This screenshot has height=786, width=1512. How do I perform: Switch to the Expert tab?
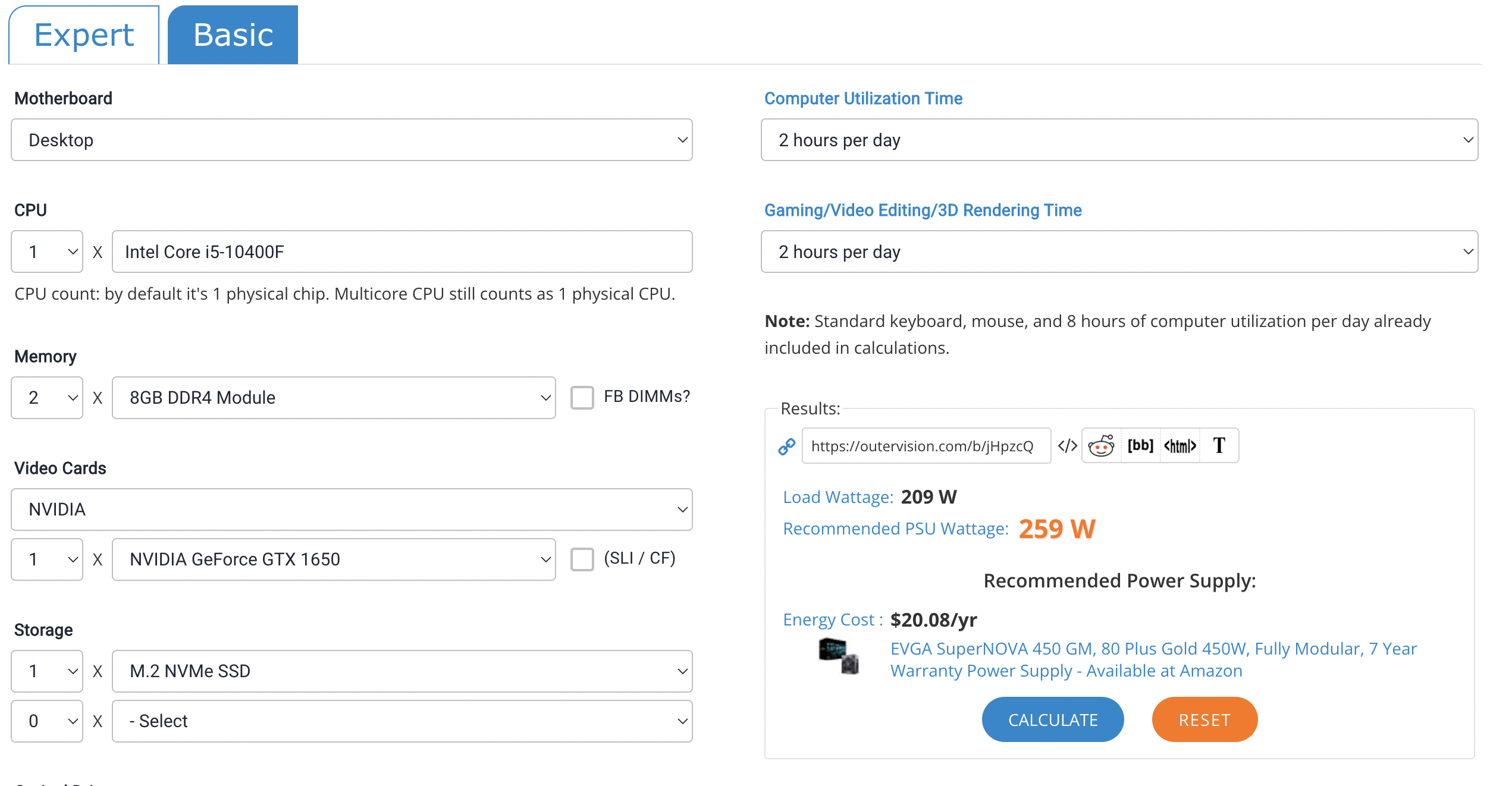[x=84, y=35]
